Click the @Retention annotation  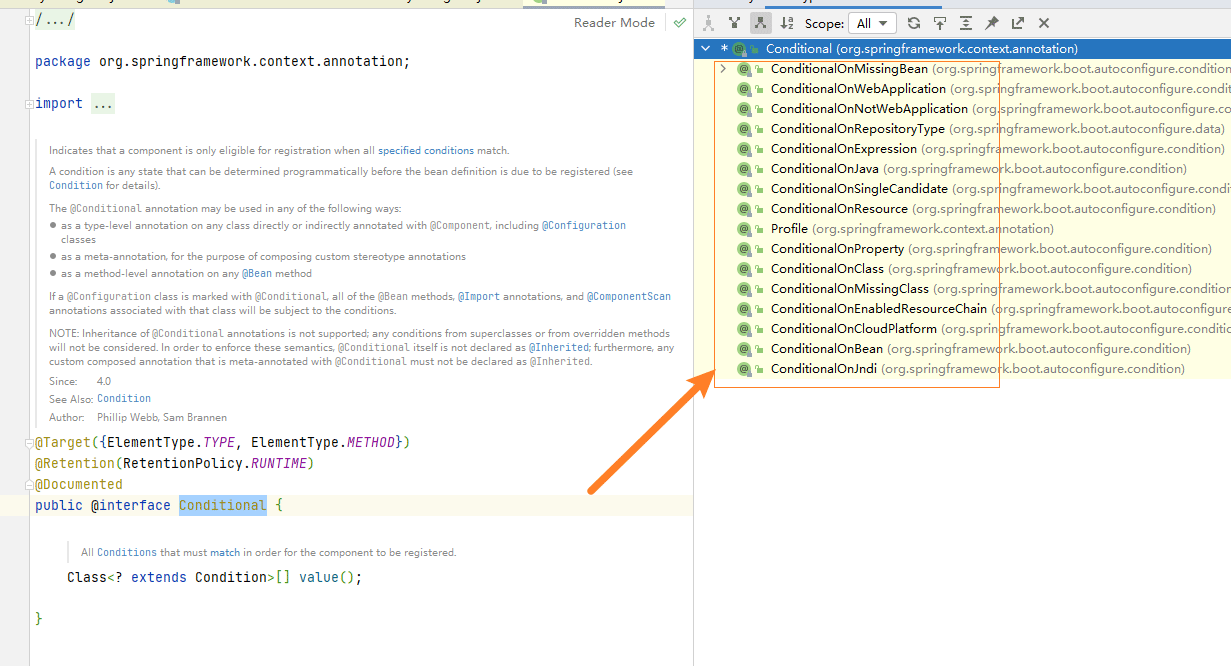tap(75, 463)
